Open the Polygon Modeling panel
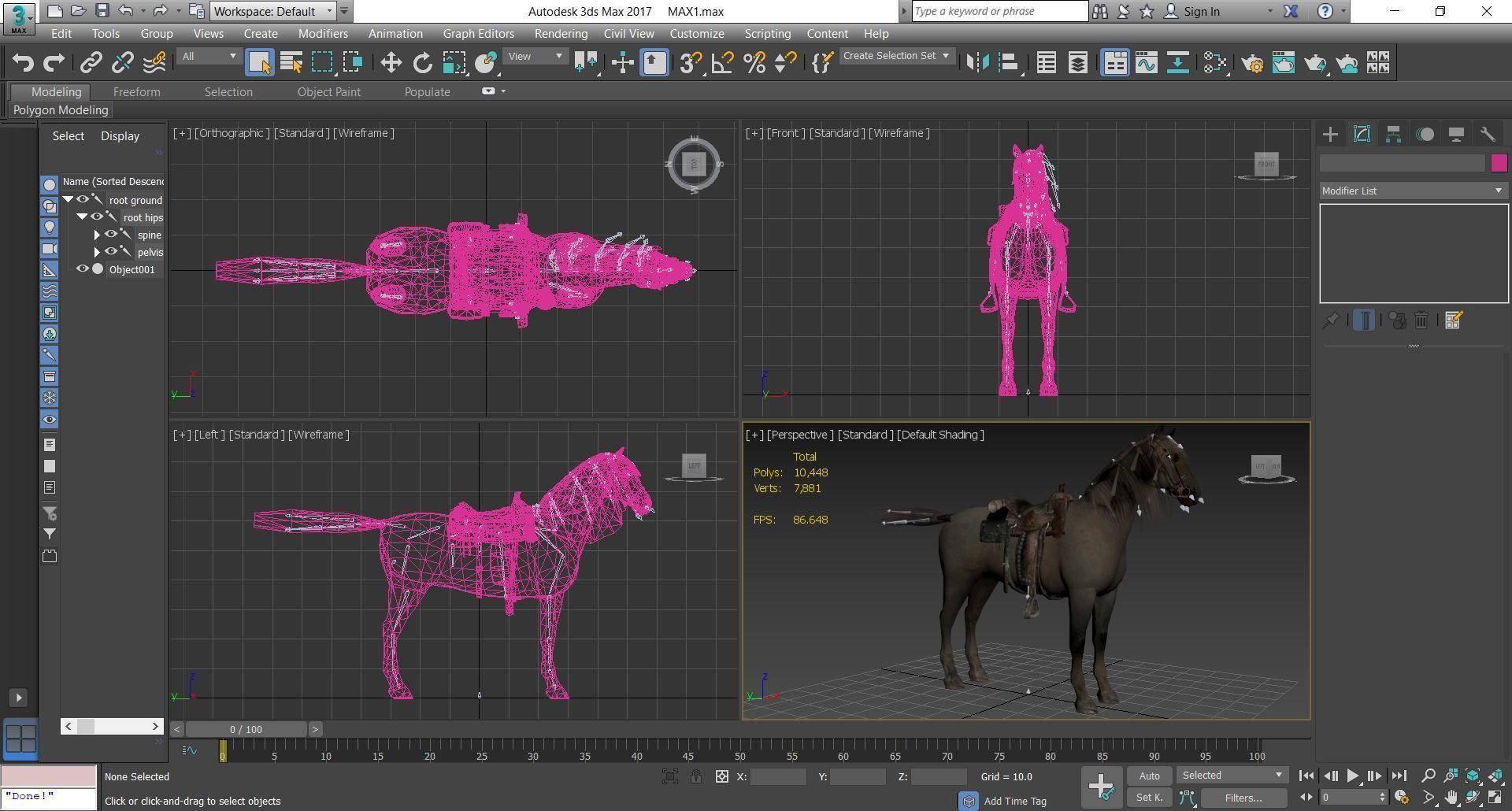1512x811 pixels. tap(61, 110)
